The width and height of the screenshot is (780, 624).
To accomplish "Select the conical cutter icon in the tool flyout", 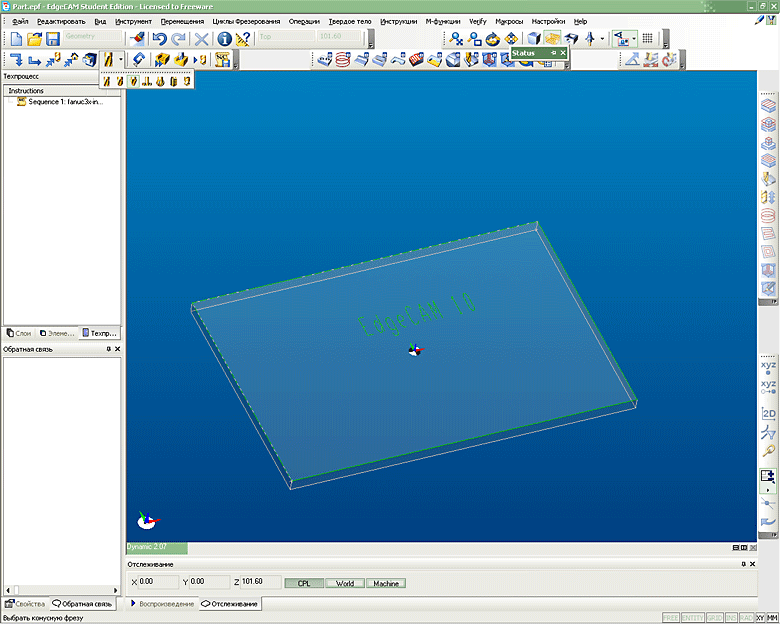I will (133, 81).
